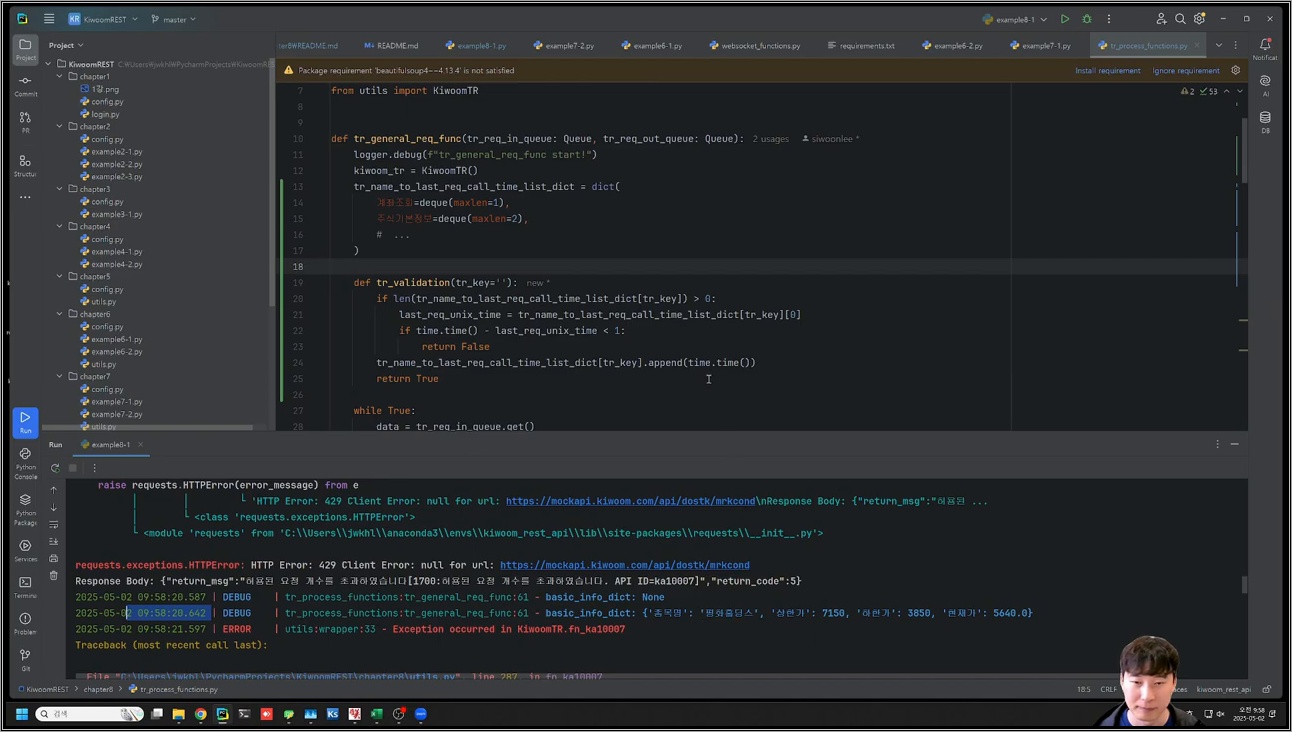The width and height of the screenshot is (1292, 732).
Task: Open master branch dropdown
Action: point(173,19)
